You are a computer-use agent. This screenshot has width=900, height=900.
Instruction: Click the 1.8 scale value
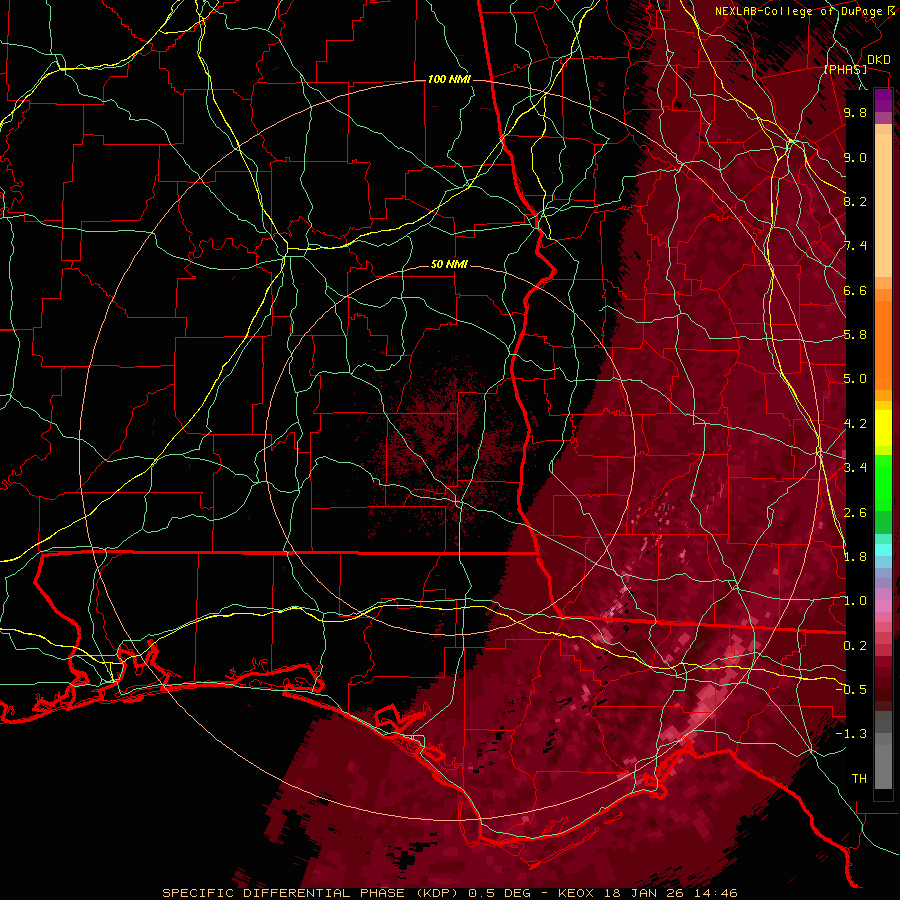[x=855, y=557]
